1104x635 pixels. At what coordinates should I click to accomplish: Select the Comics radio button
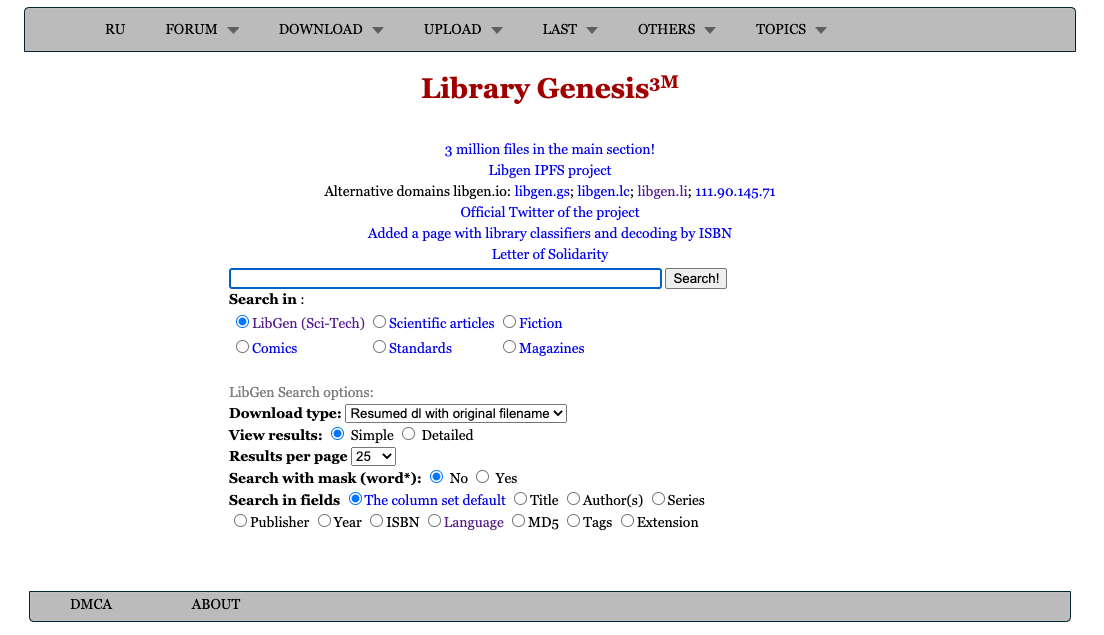pyautogui.click(x=242, y=346)
